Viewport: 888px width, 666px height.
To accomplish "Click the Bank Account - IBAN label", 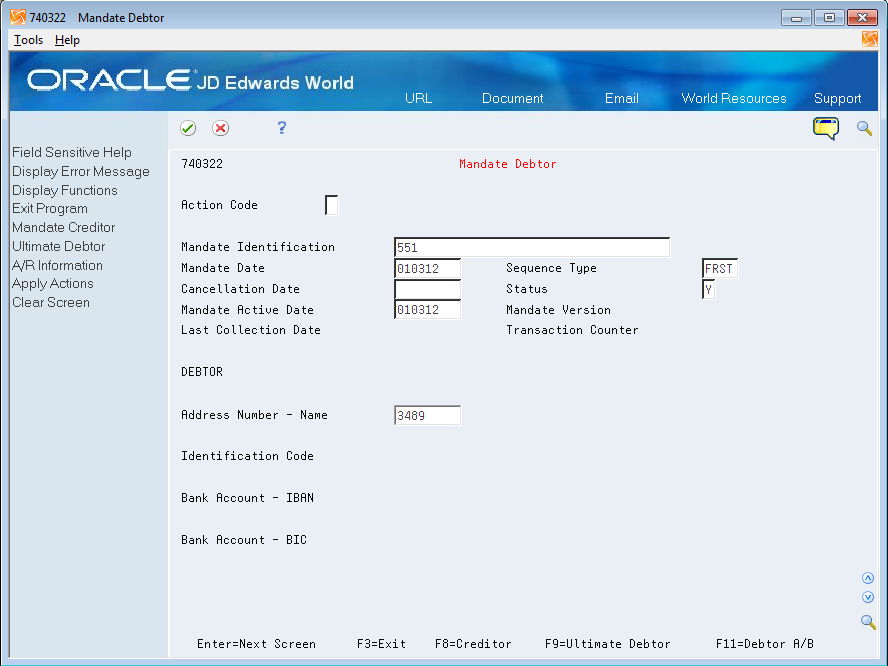I will click(247, 498).
